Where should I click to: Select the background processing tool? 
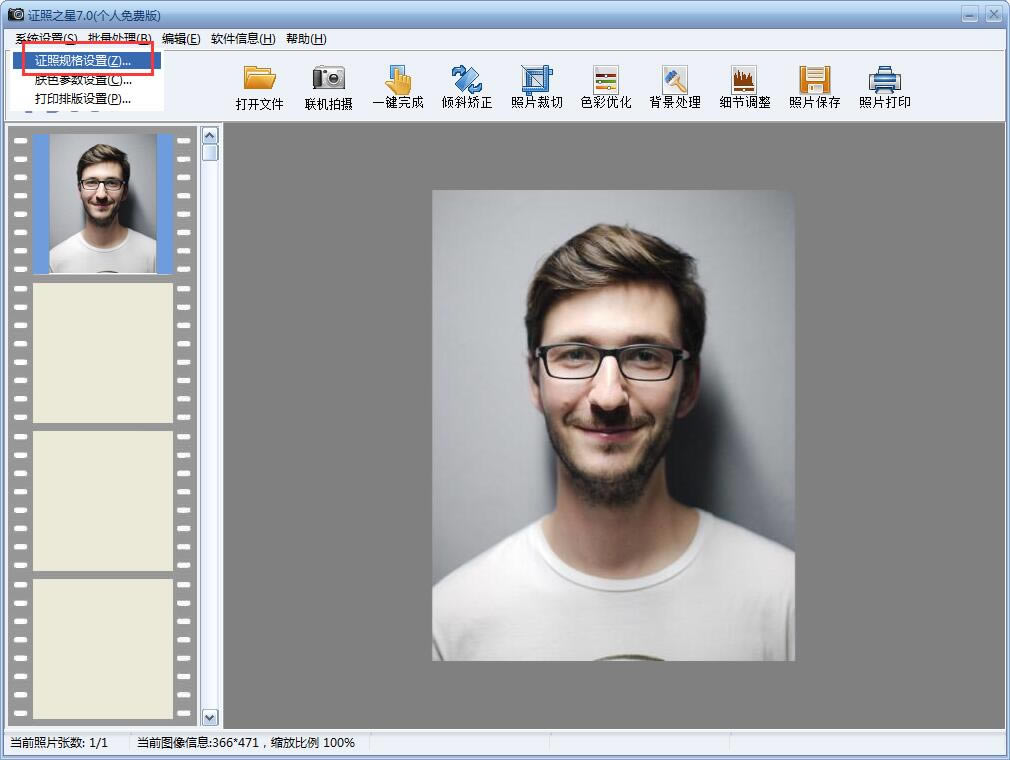pos(675,79)
